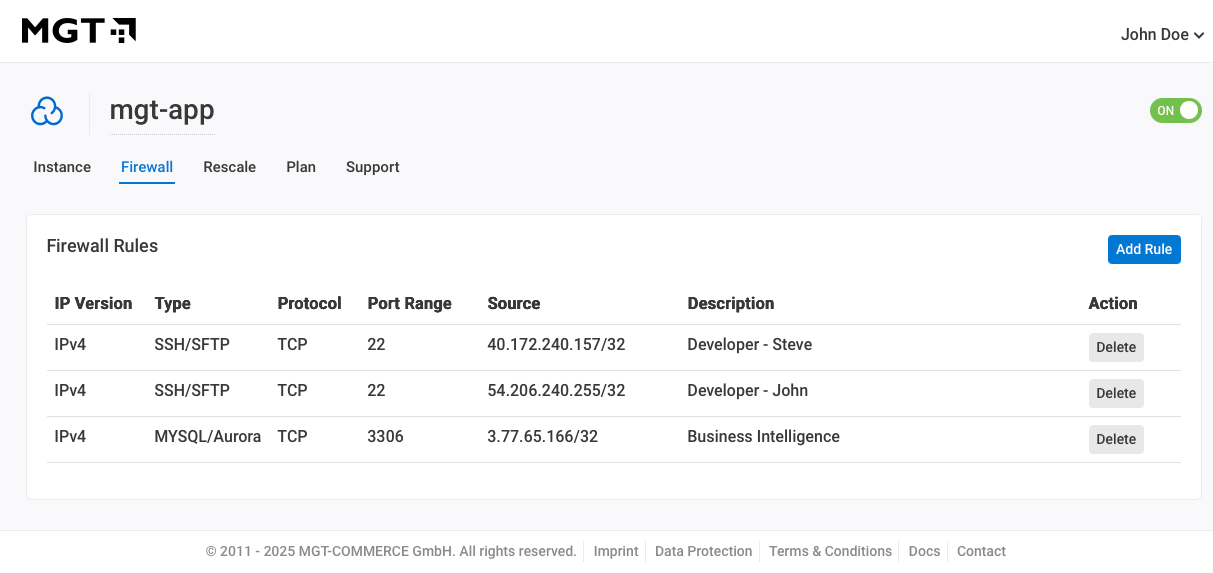Select source 40.172.240.157/32
This screenshot has width=1213, height=573.
tap(556, 345)
